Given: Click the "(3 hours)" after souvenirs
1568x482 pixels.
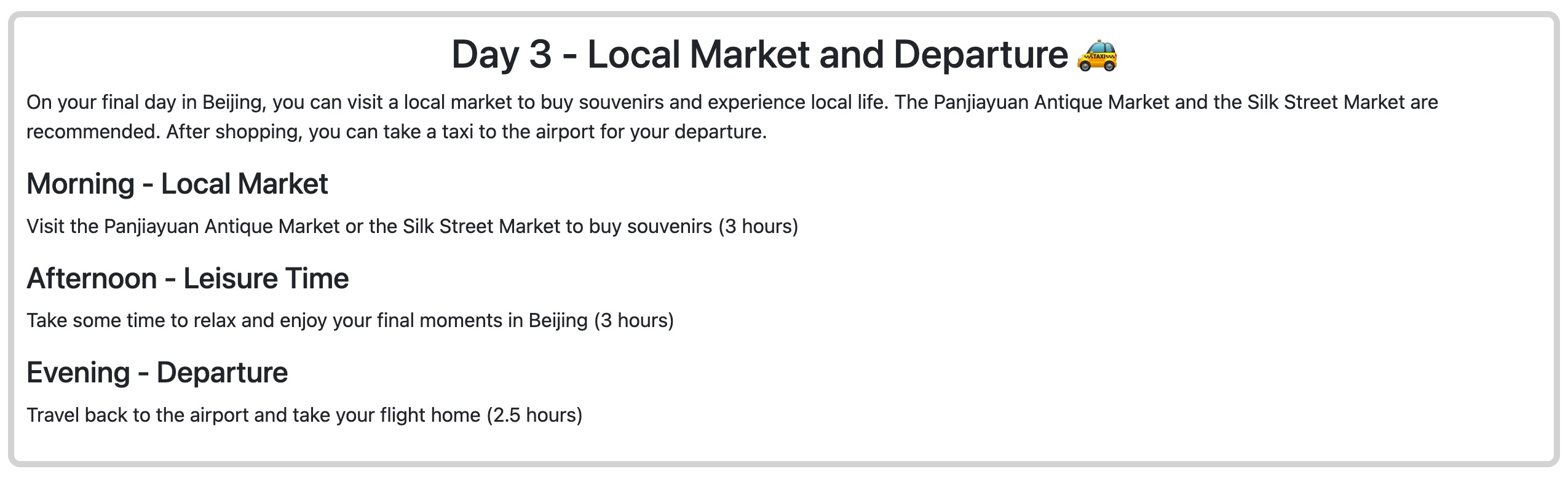Looking at the screenshot, I should pos(758,226).
